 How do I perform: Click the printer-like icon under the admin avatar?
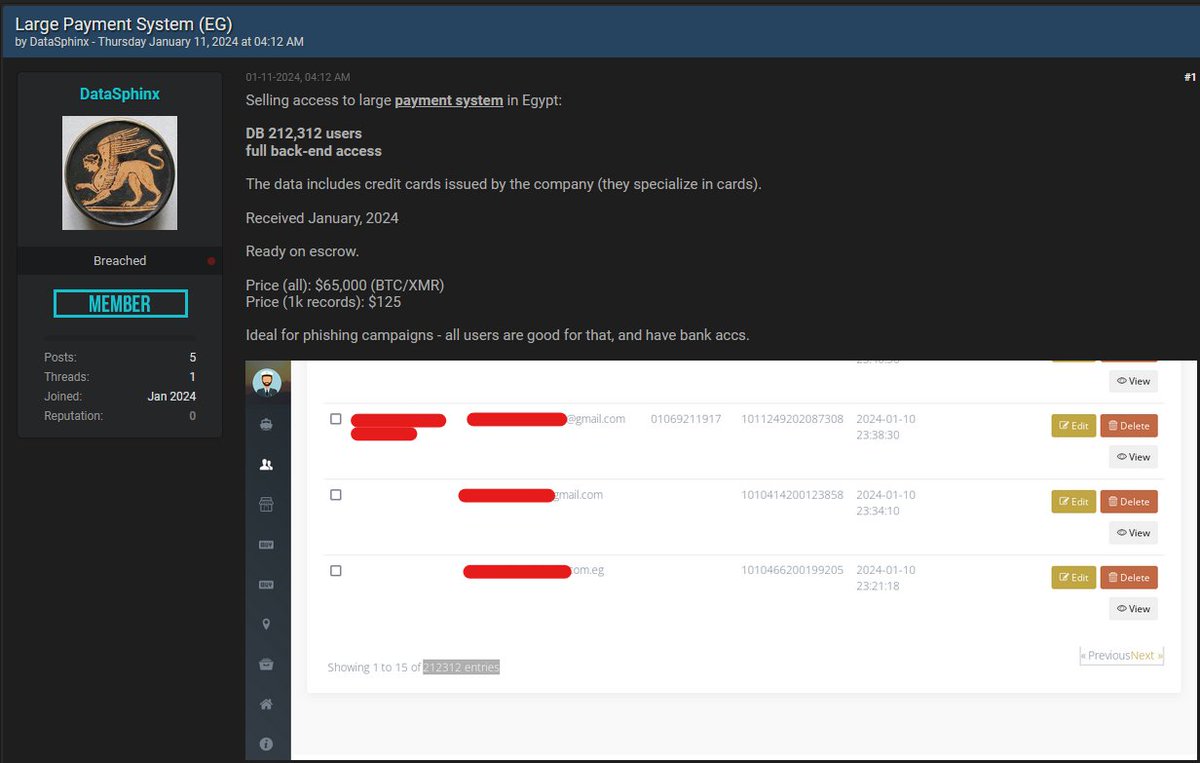pos(266,424)
